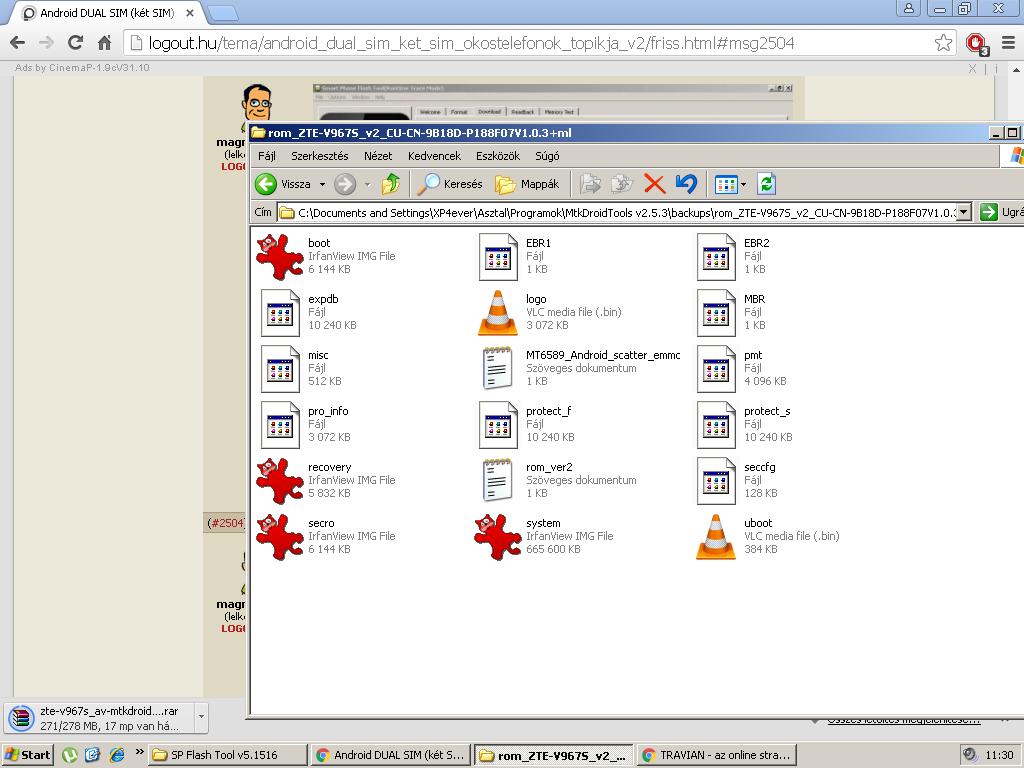Select the expdb file icon
1024x768 pixels.
(x=280, y=313)
